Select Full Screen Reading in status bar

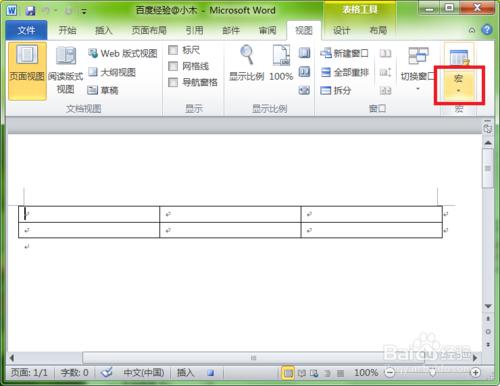[x=302, y=373]
